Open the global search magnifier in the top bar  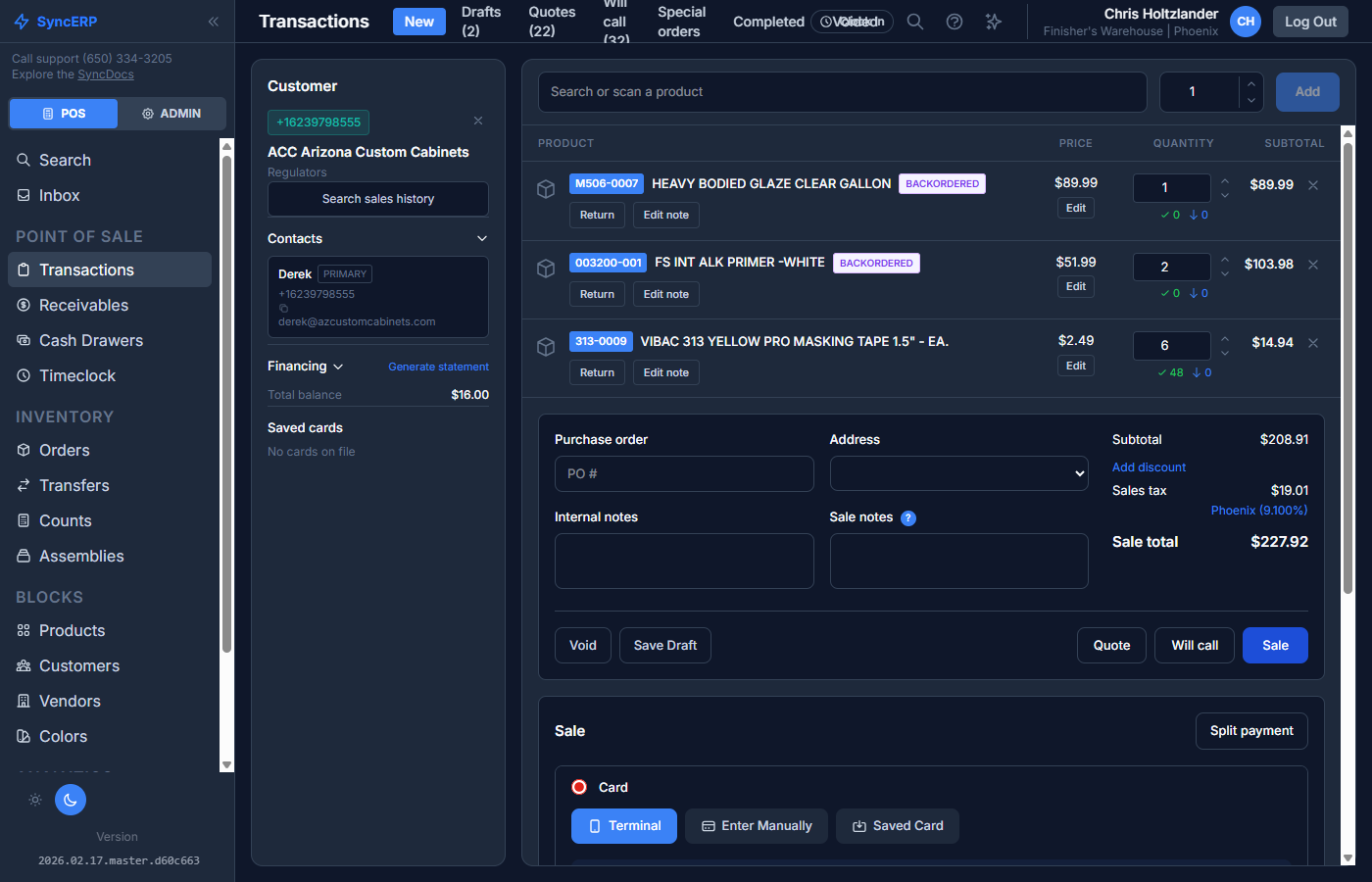[x=915, y=21]
